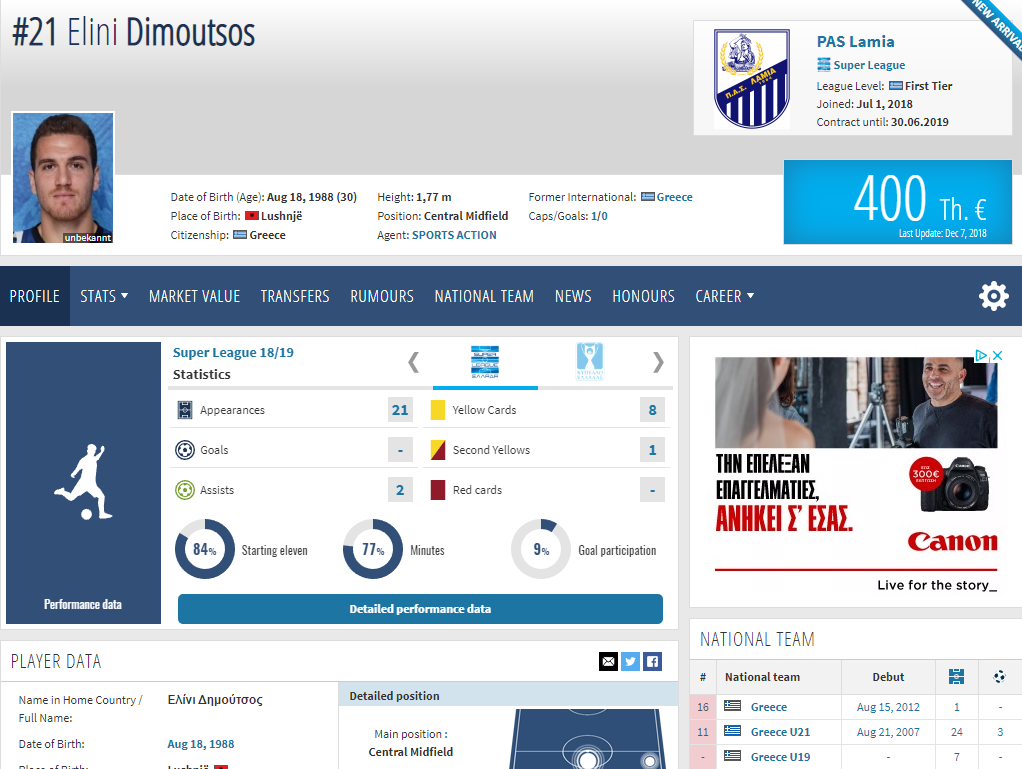Screen dimensions: 1022x769
Task: Go to next competition with right chevron
Action: coord(658,362)
